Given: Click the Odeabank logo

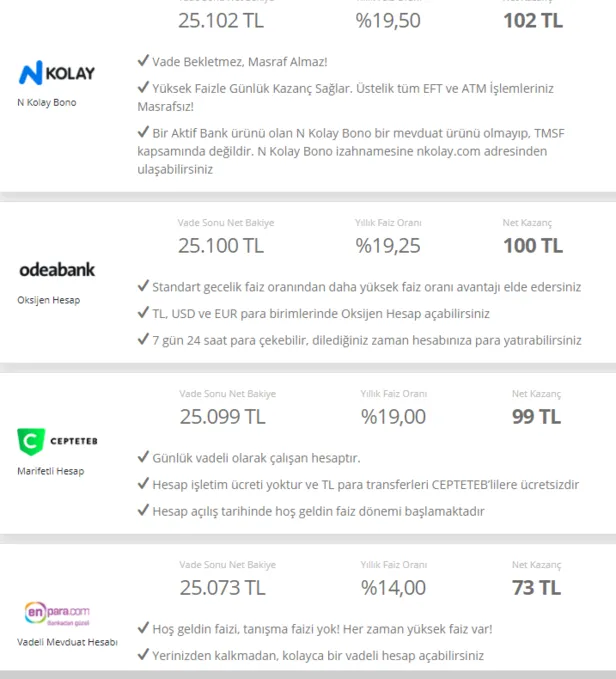Looking at the screenshot, I should [57, 270].
